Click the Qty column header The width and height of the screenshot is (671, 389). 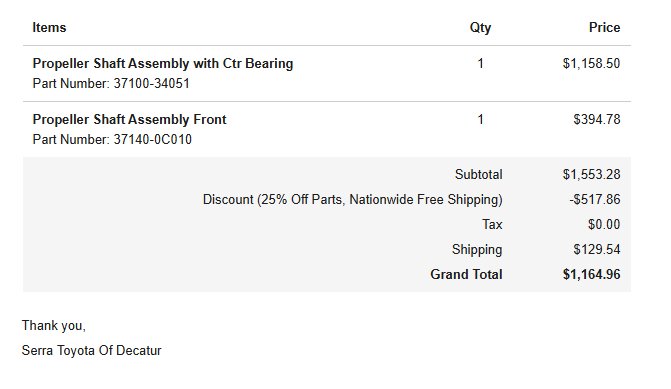tap(480, 28)
